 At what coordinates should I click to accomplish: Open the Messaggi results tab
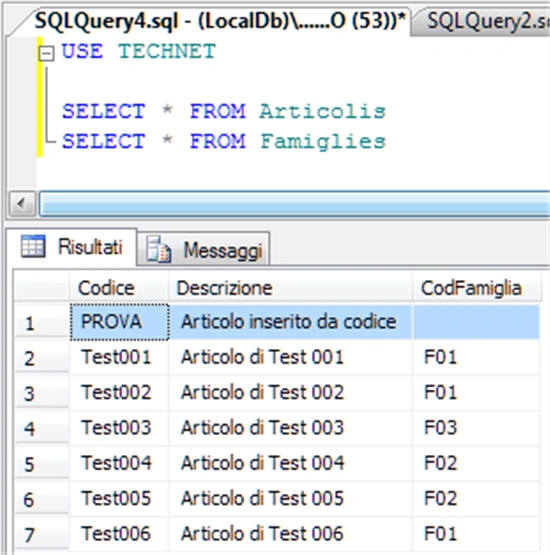204,250
